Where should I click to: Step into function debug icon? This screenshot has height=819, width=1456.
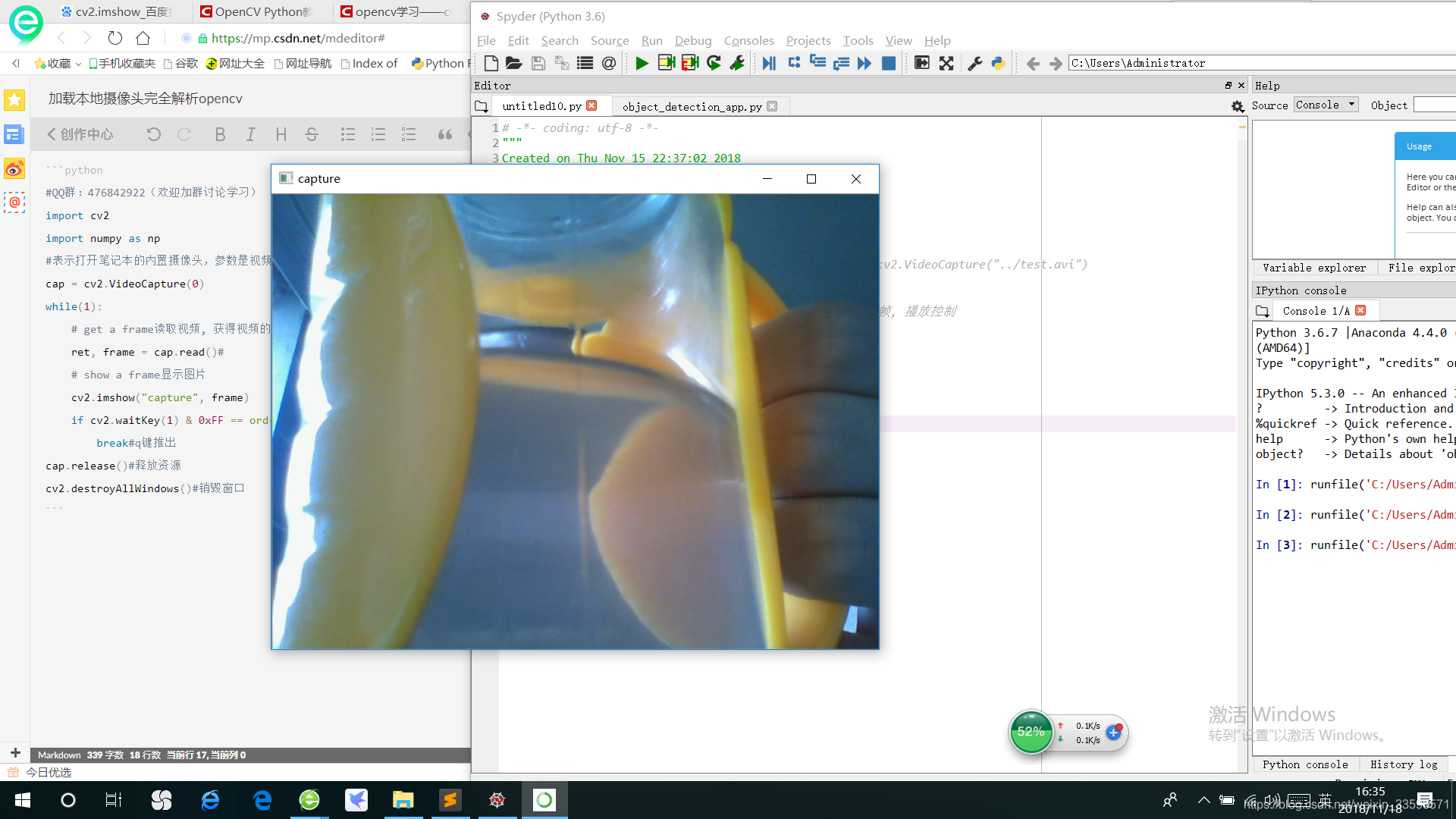[817, 63]
